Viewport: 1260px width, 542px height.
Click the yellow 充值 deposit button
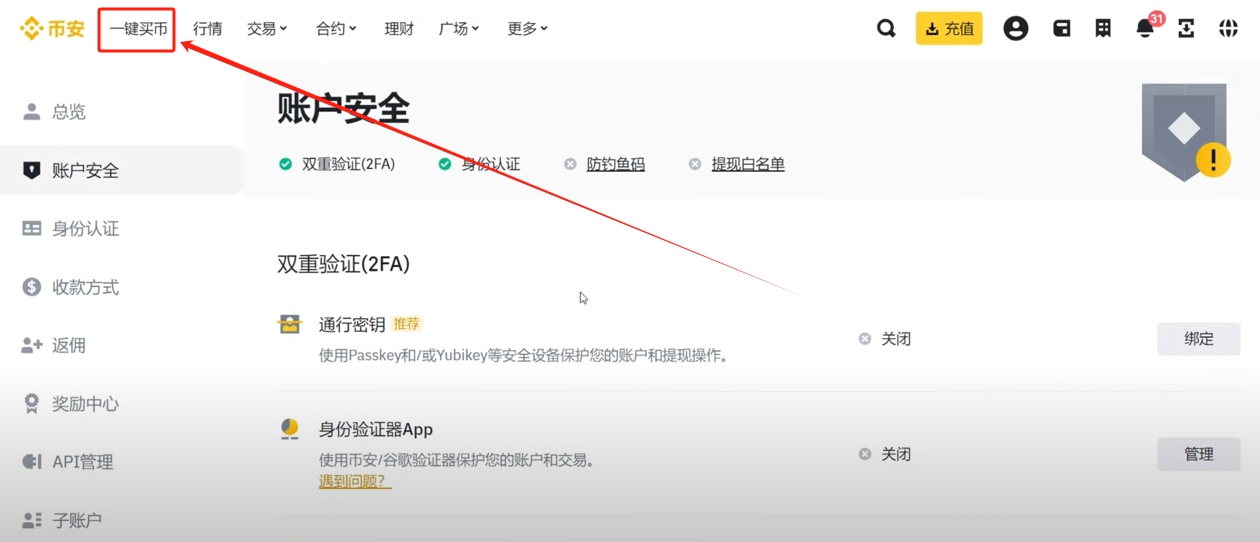pyautogui.click(x=949, y=29)
